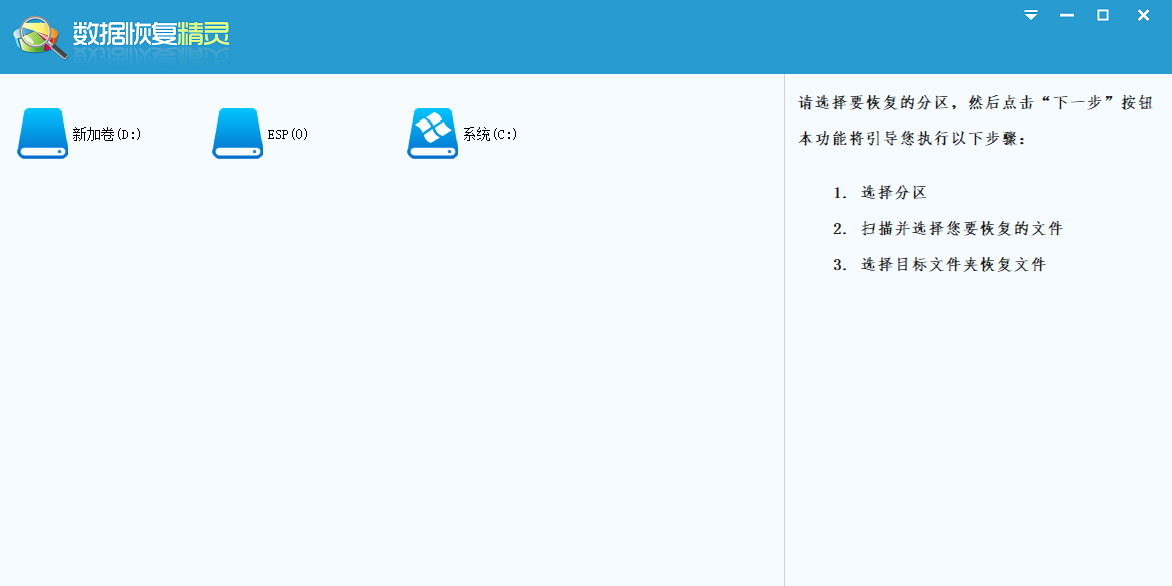Open the title bar dropdown menu arrow

coord(1030,15)
